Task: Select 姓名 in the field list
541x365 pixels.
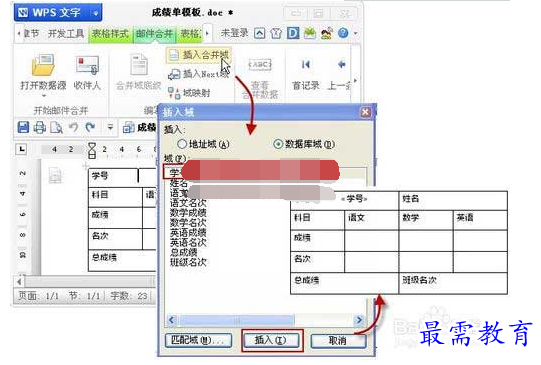Action: click(x=178, y=183)
